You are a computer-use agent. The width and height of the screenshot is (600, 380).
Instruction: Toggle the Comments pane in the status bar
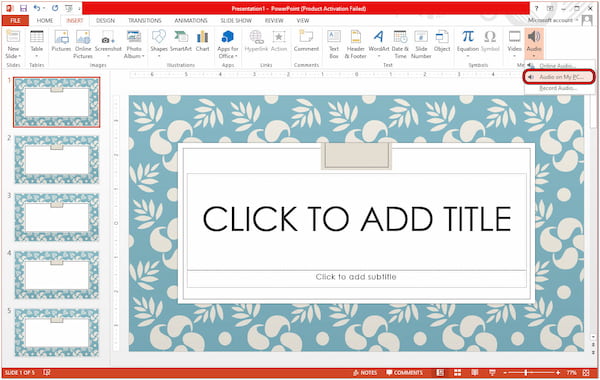pos(404,373)
